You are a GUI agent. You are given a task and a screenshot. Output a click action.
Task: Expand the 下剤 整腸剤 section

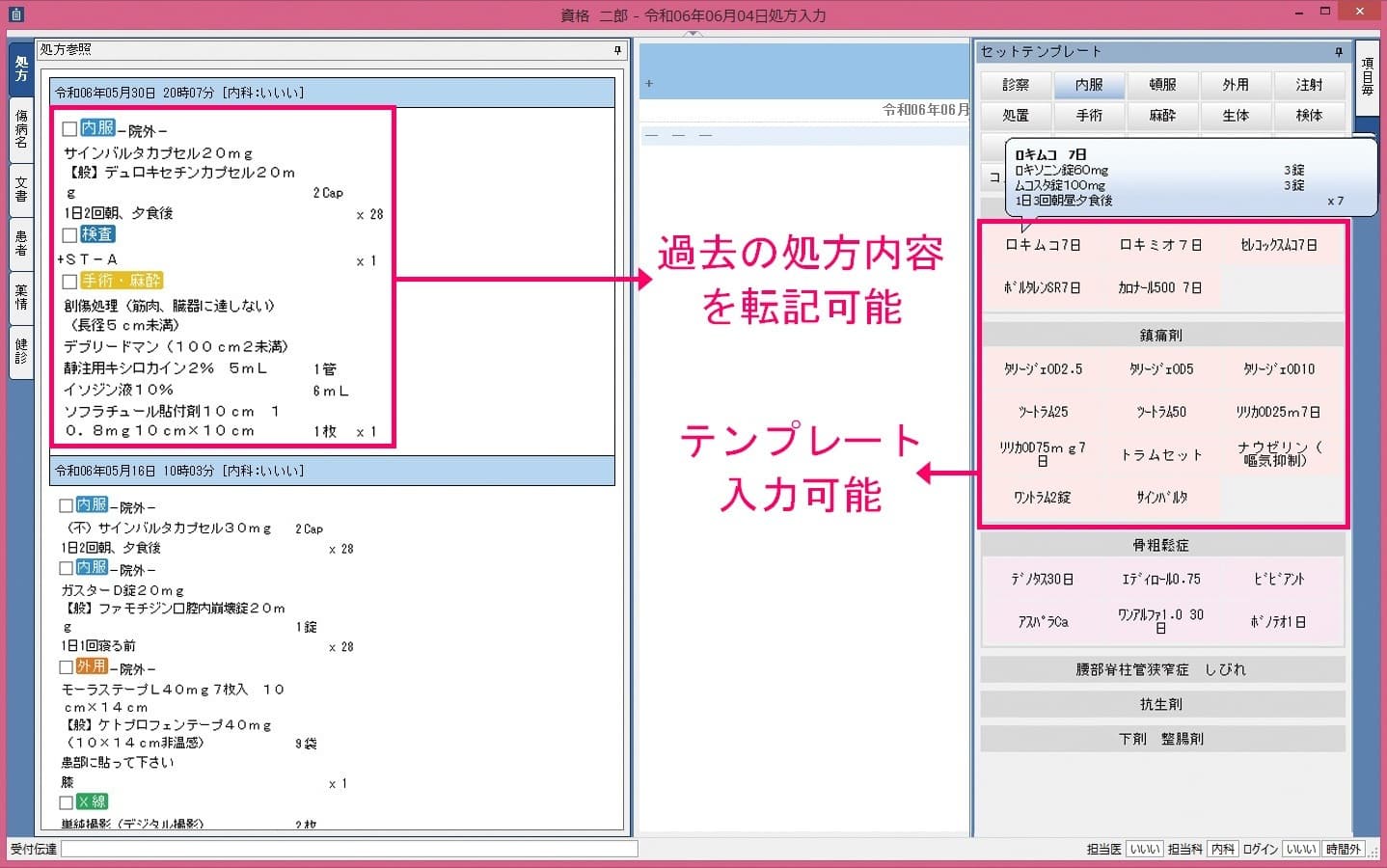point(1161,739)
